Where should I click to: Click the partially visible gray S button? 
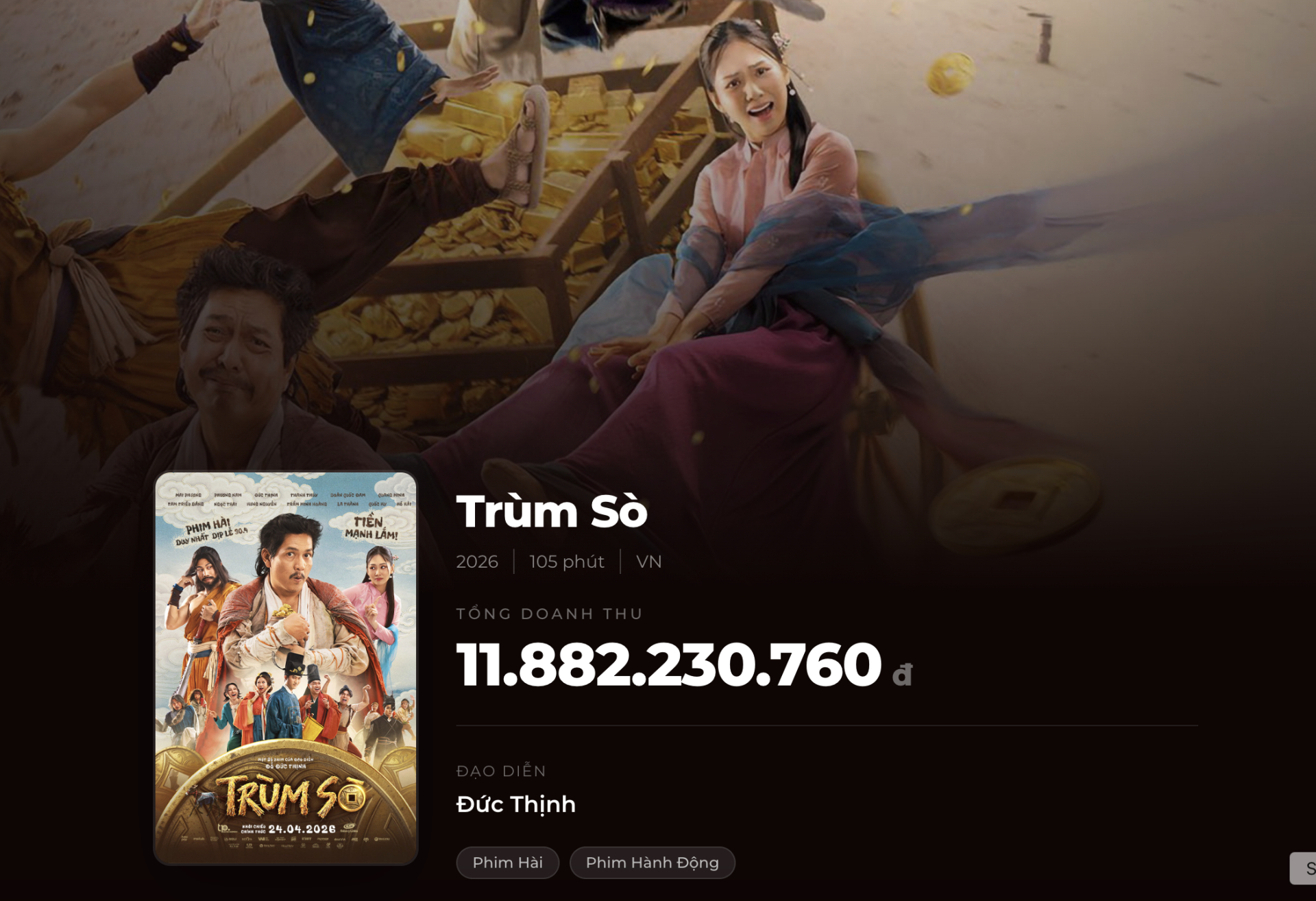click(1303, 869)
